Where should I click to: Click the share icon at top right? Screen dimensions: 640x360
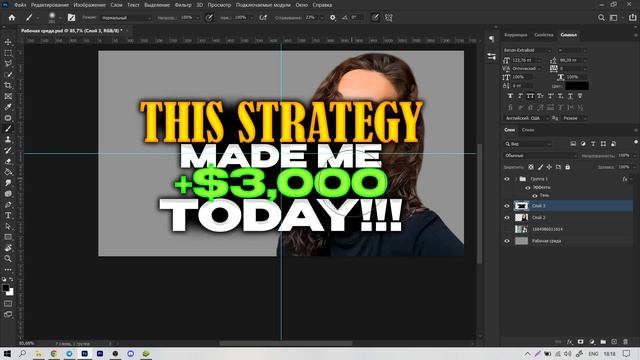632,18
